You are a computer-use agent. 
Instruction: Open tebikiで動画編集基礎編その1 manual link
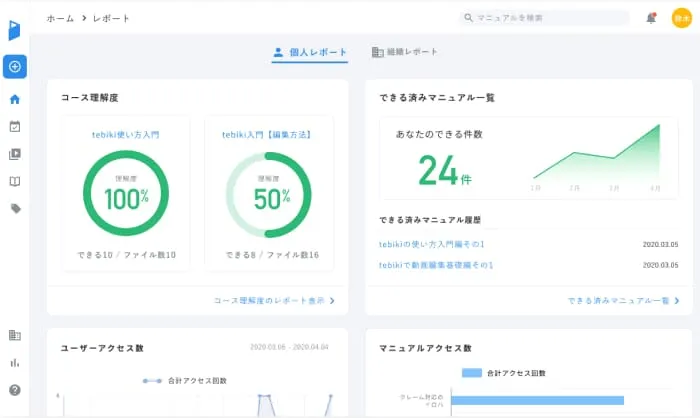coord(436,265)
